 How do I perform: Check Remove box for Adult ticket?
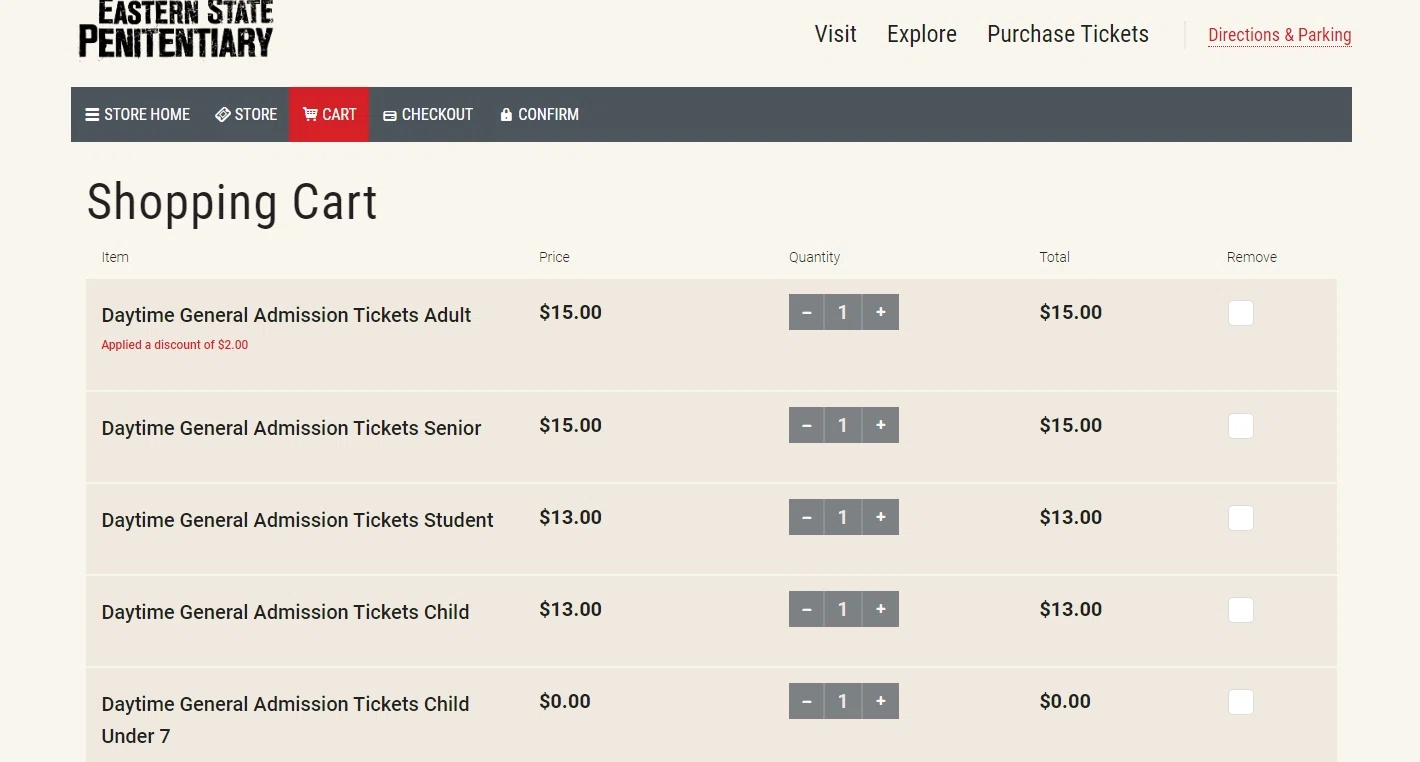coord(1240,313)
